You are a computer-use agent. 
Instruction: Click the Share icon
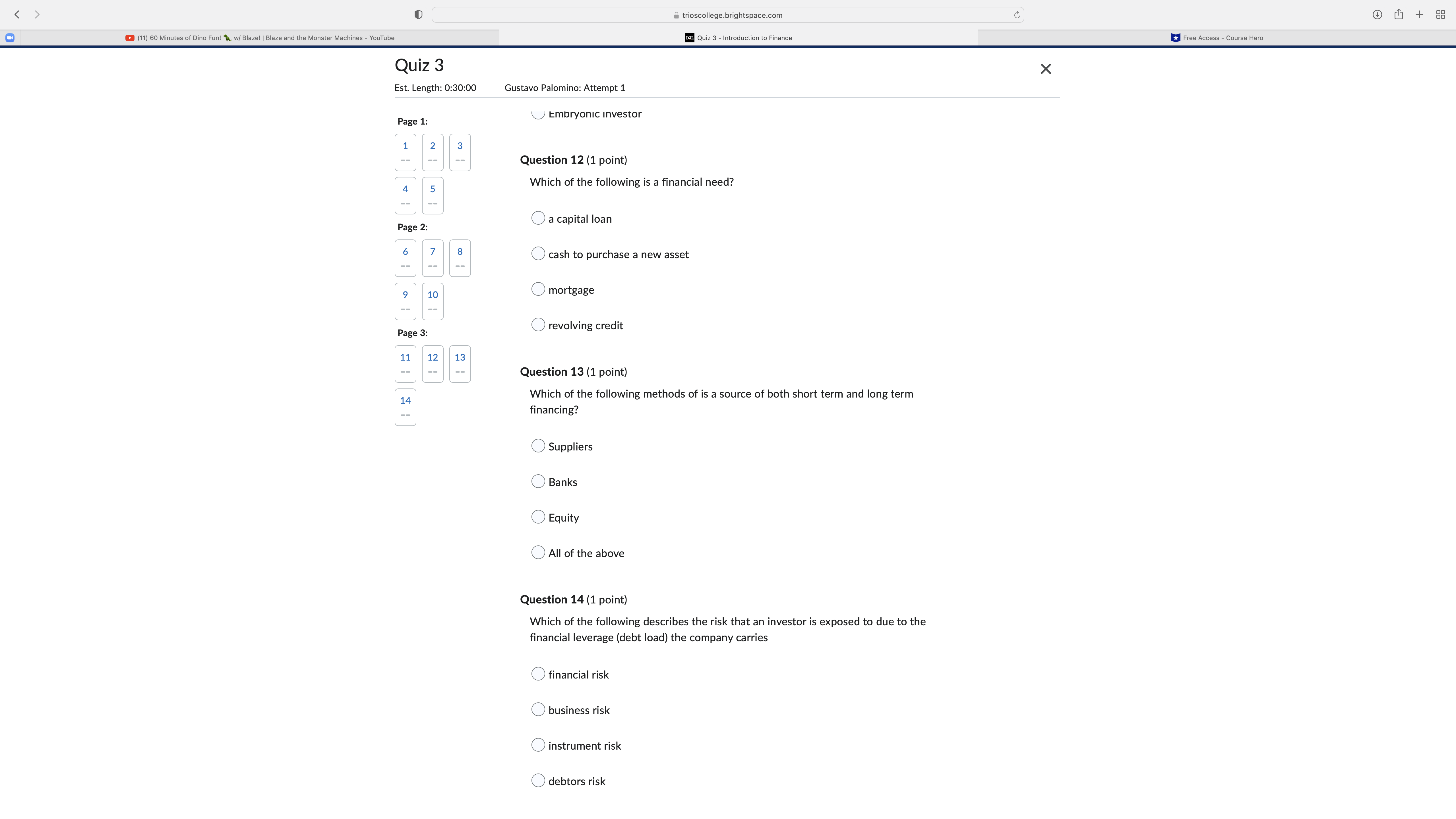(1399, 14)
